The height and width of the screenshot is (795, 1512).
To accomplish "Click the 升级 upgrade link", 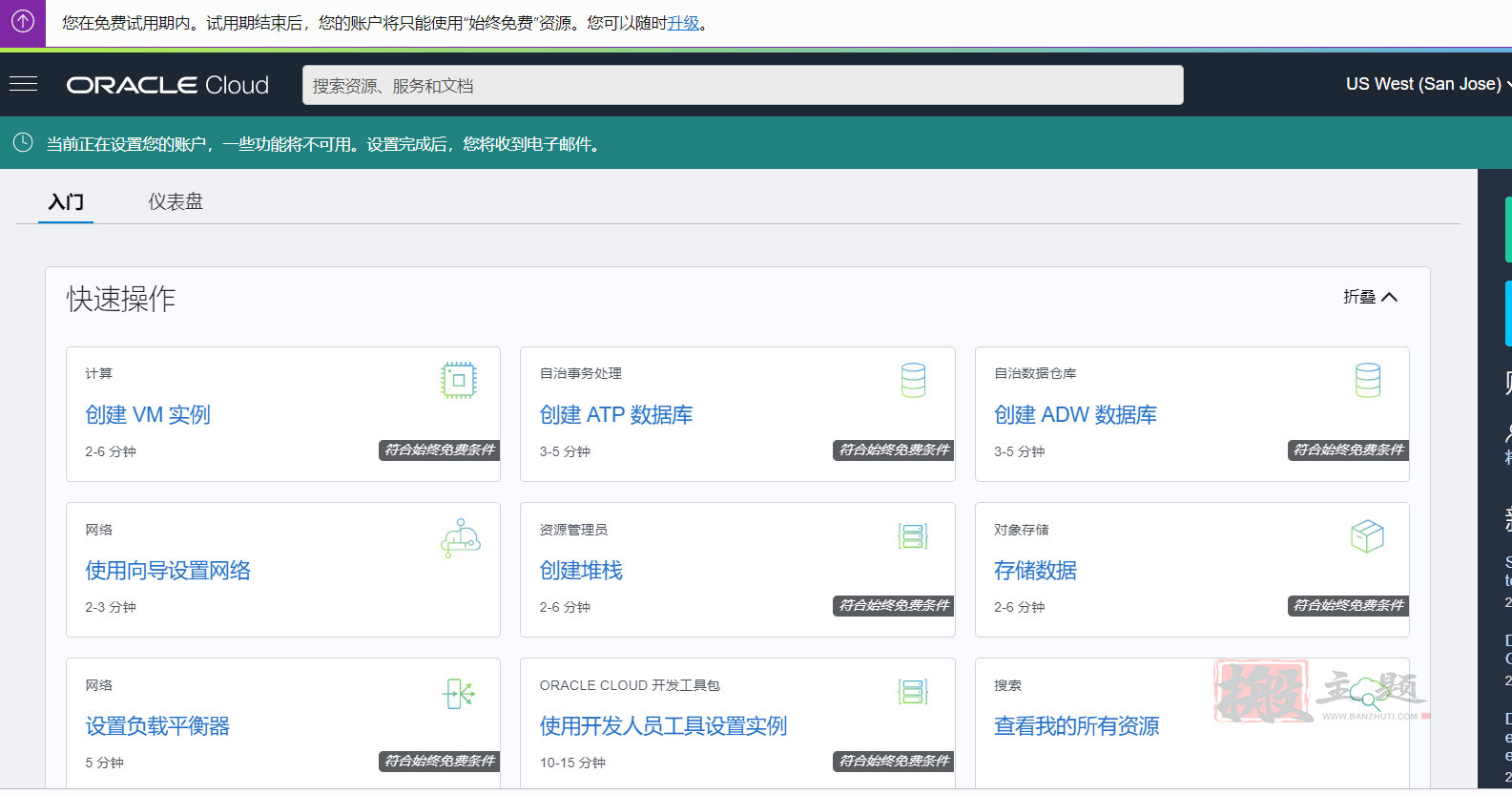I will point(684,23).
